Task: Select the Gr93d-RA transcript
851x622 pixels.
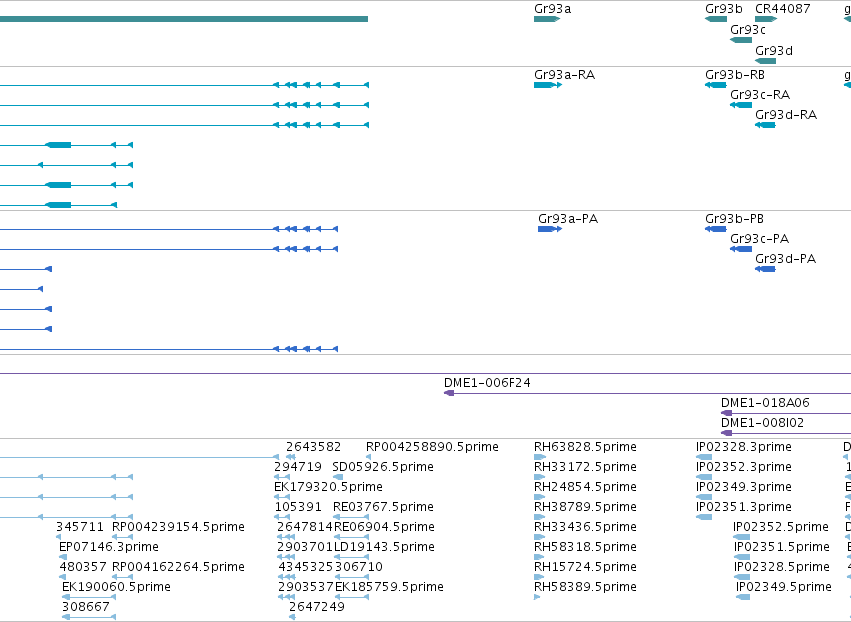Action: [765, 125]
